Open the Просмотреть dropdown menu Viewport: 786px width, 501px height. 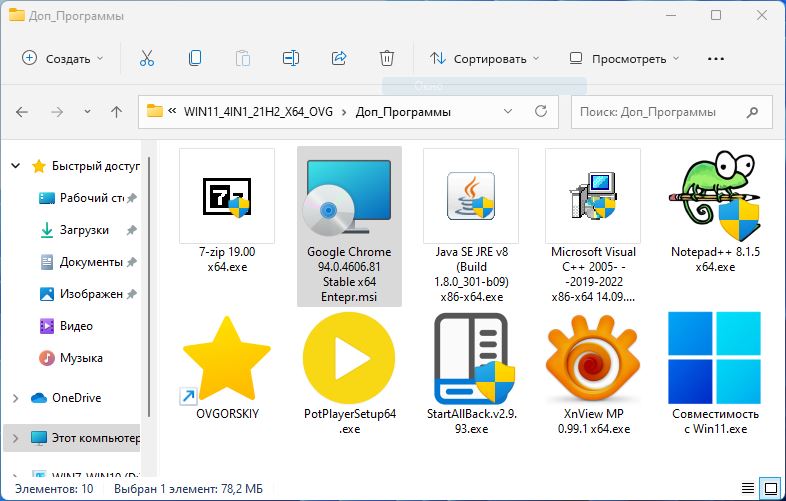[x=624, y=58]
